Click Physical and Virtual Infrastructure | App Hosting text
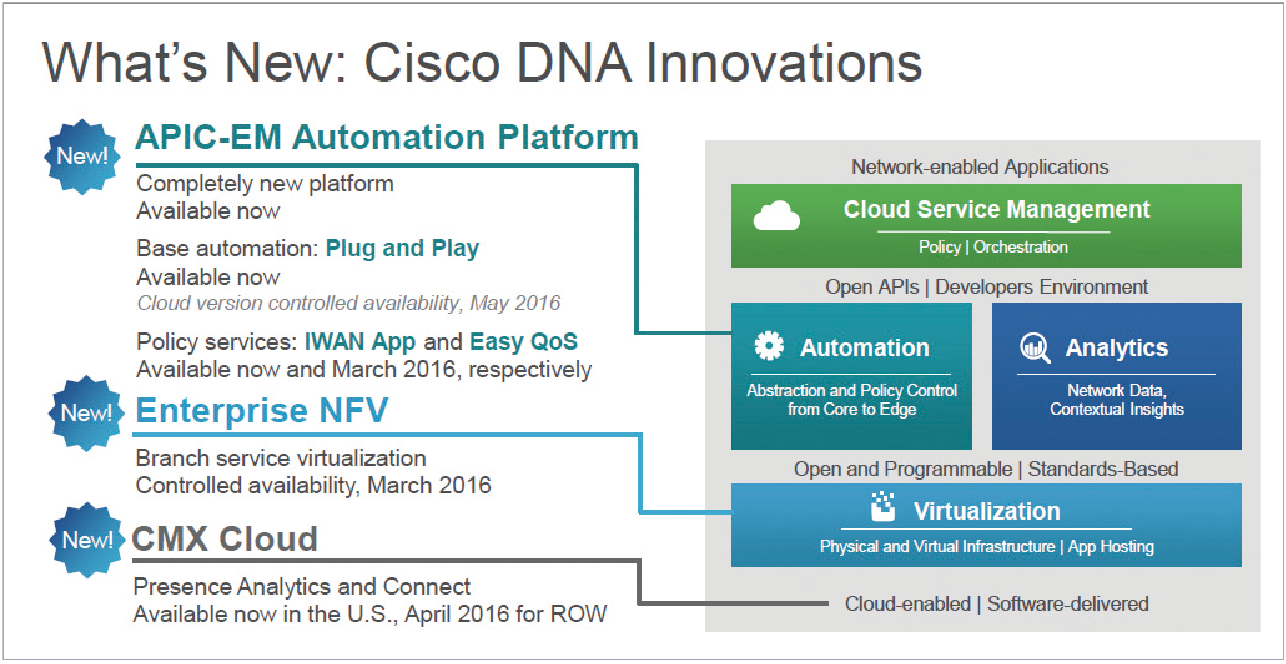 [x=987, y=547]
